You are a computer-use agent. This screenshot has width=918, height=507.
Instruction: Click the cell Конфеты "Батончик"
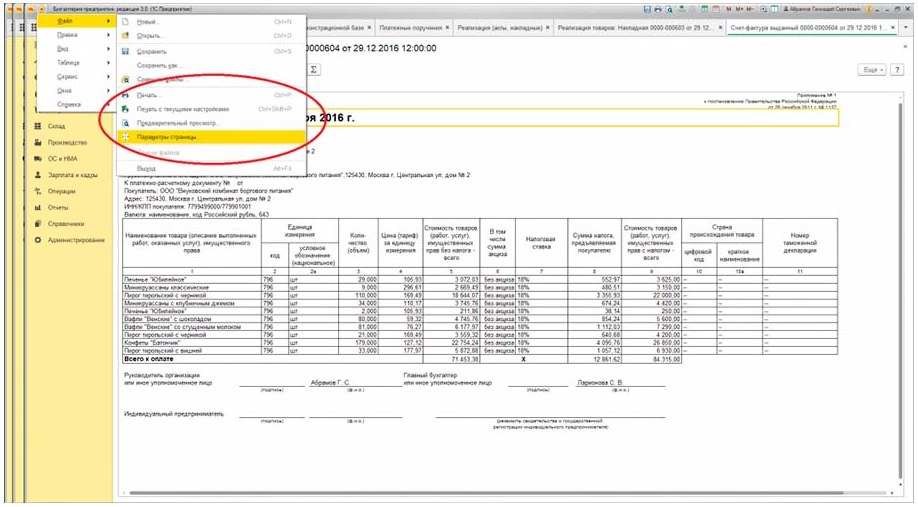(x=191, y=342)
